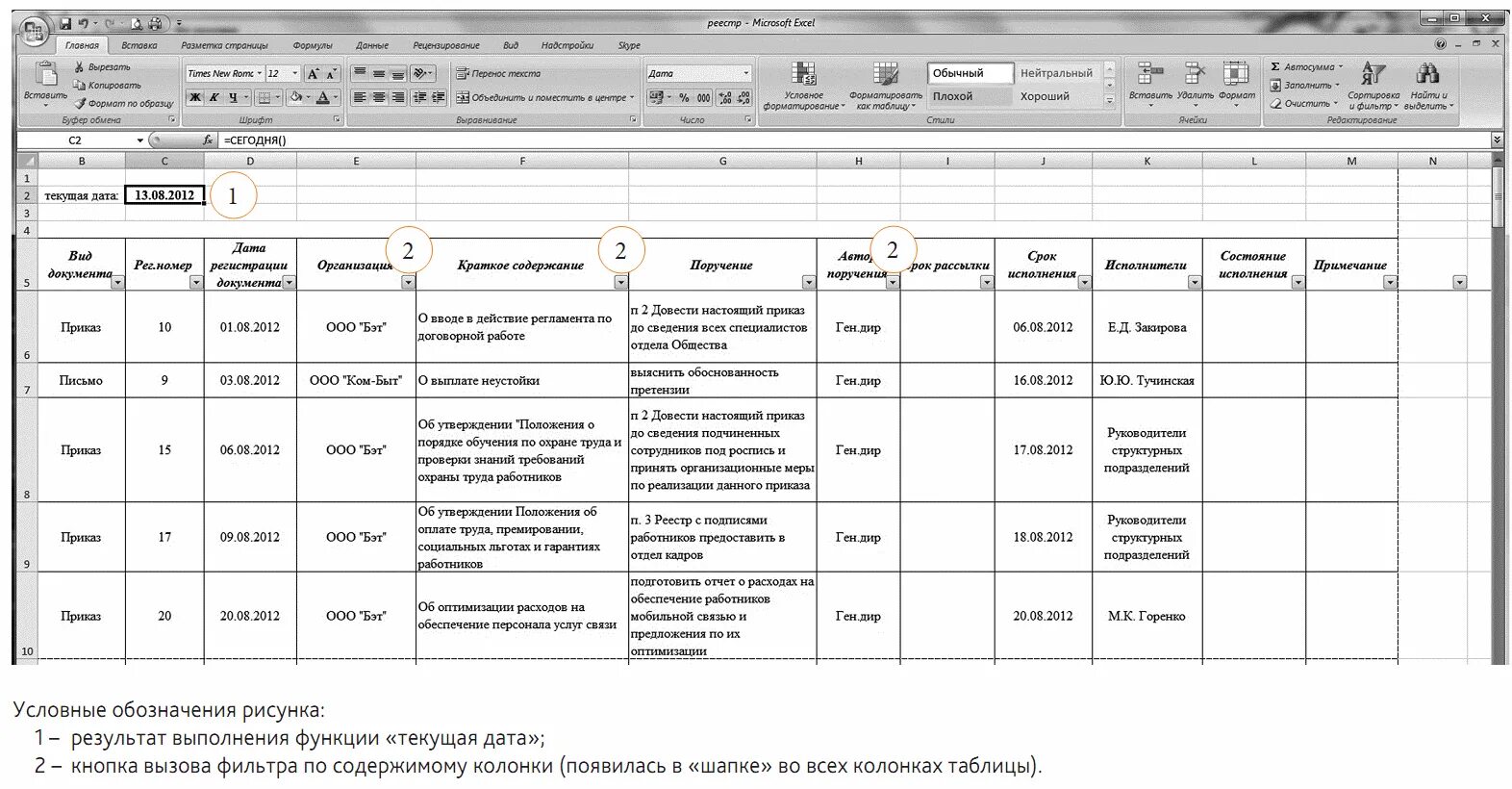Switch to the Данные tab
The width and height of the screenshot is (1512, 789).
[372, 45]
